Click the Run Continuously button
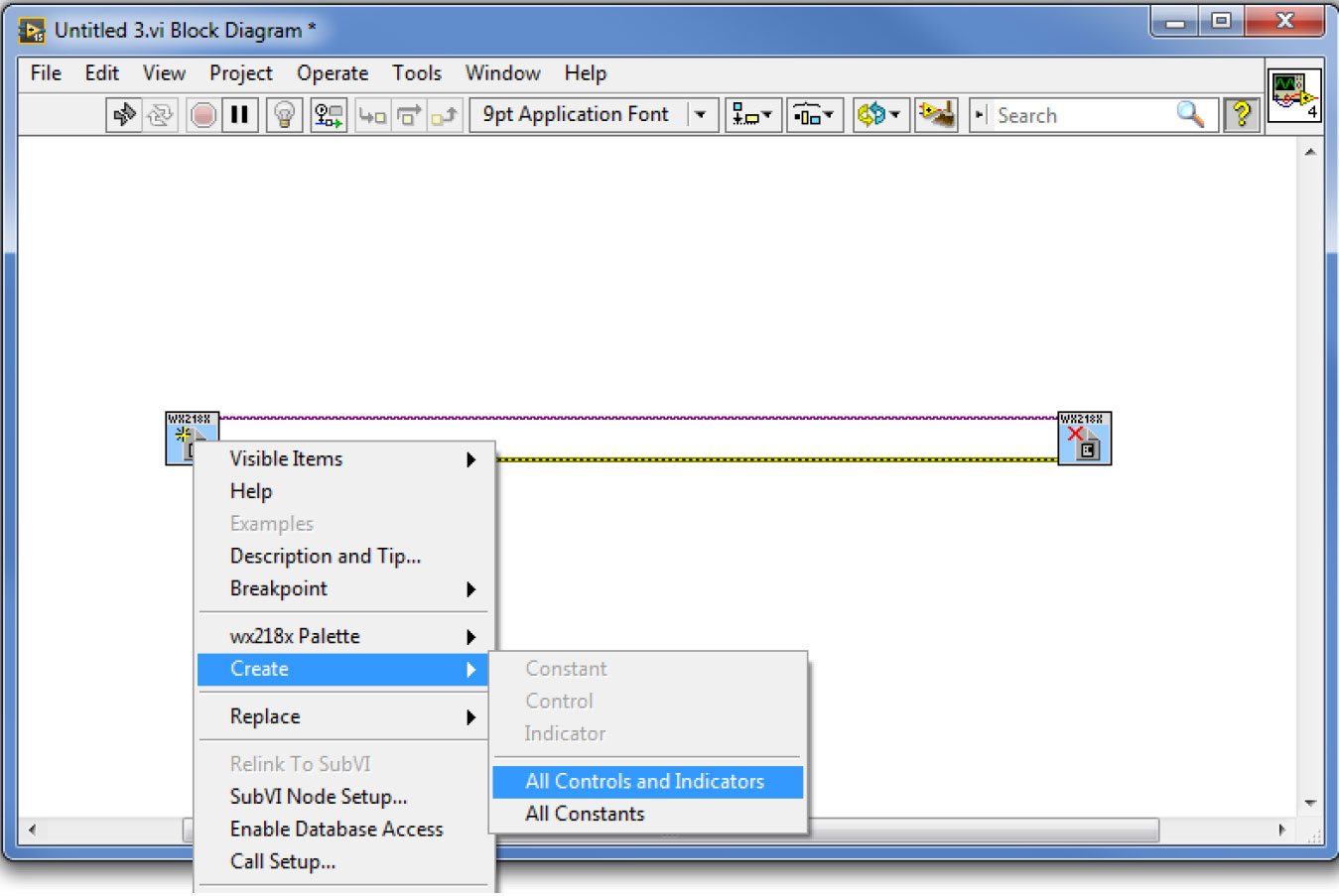The width and height of the screenshot is (1339, 896). [x=160, y=115]
